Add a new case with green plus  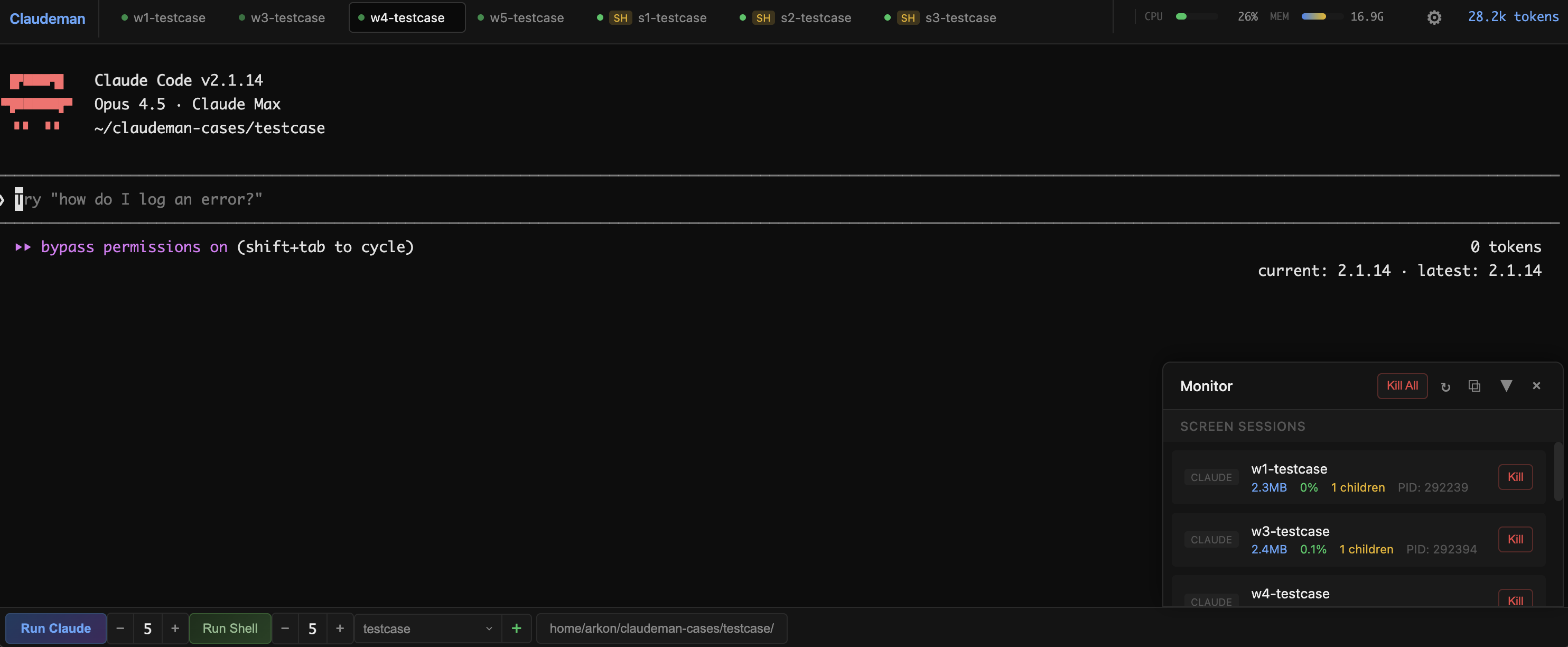516,628
